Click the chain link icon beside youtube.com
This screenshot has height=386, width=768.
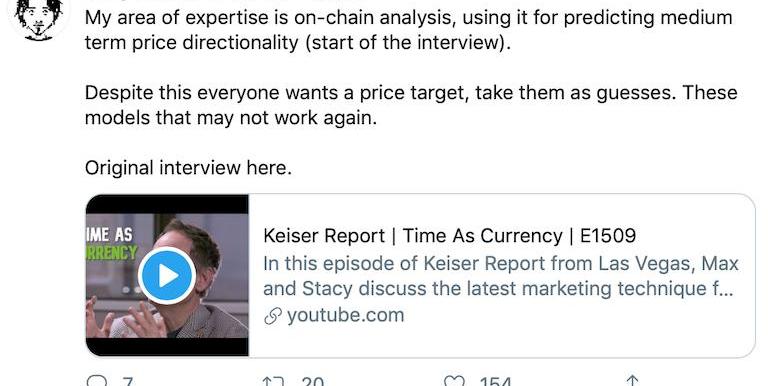tap(272, 316)
